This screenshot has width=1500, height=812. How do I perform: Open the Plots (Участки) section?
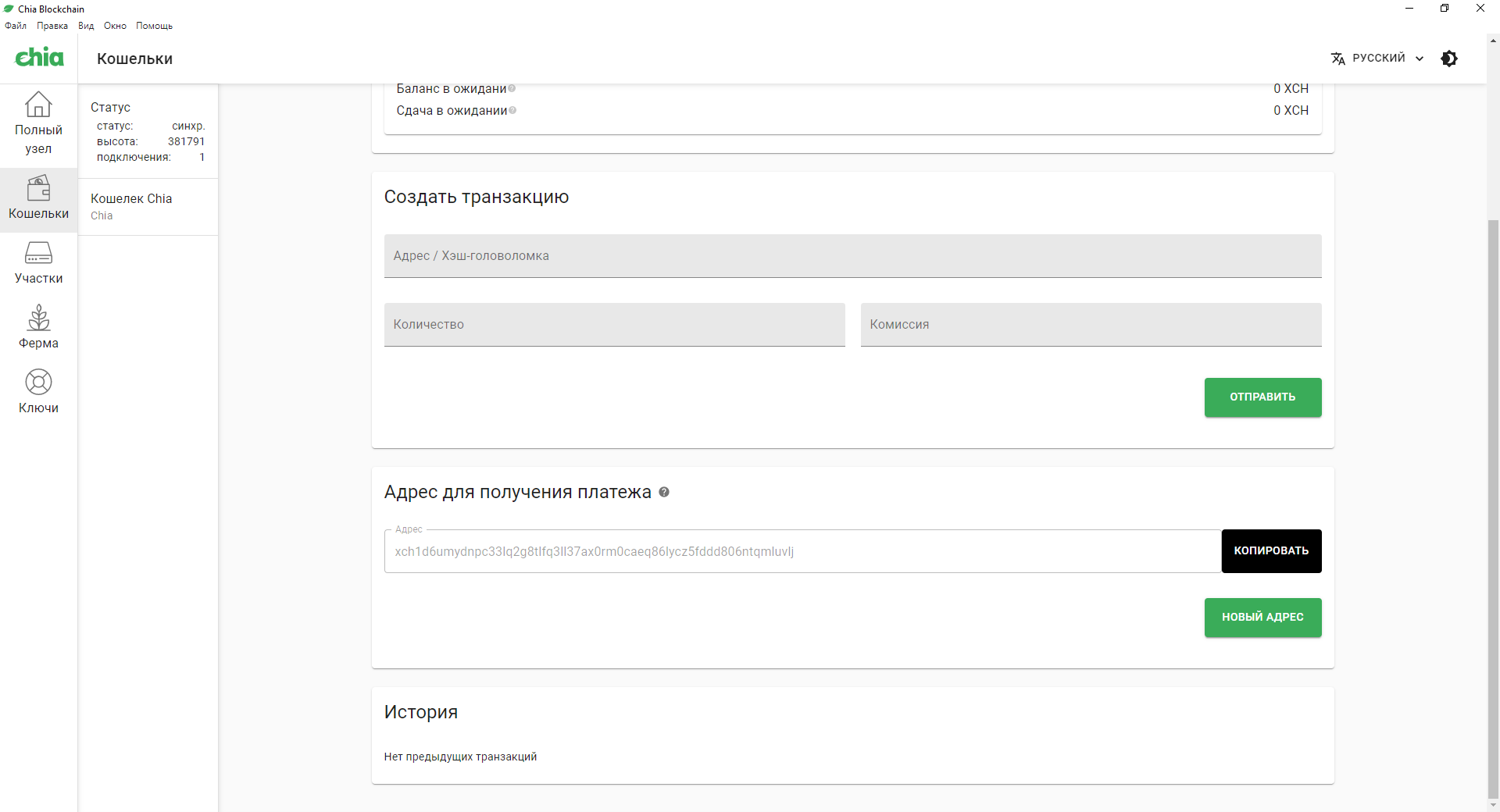coord(38,264)
